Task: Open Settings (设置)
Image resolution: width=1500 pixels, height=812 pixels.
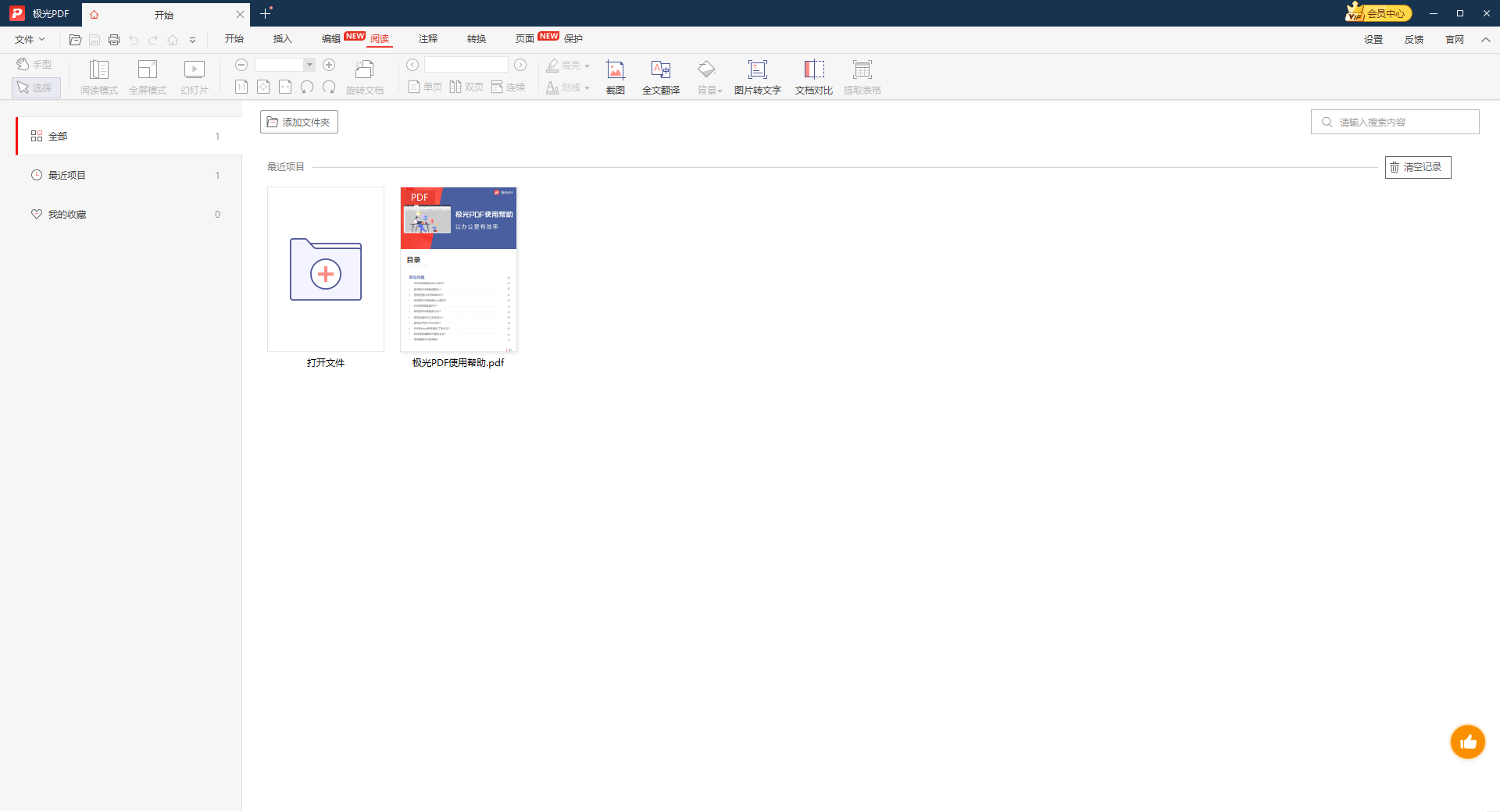Action: (1373, 40)
